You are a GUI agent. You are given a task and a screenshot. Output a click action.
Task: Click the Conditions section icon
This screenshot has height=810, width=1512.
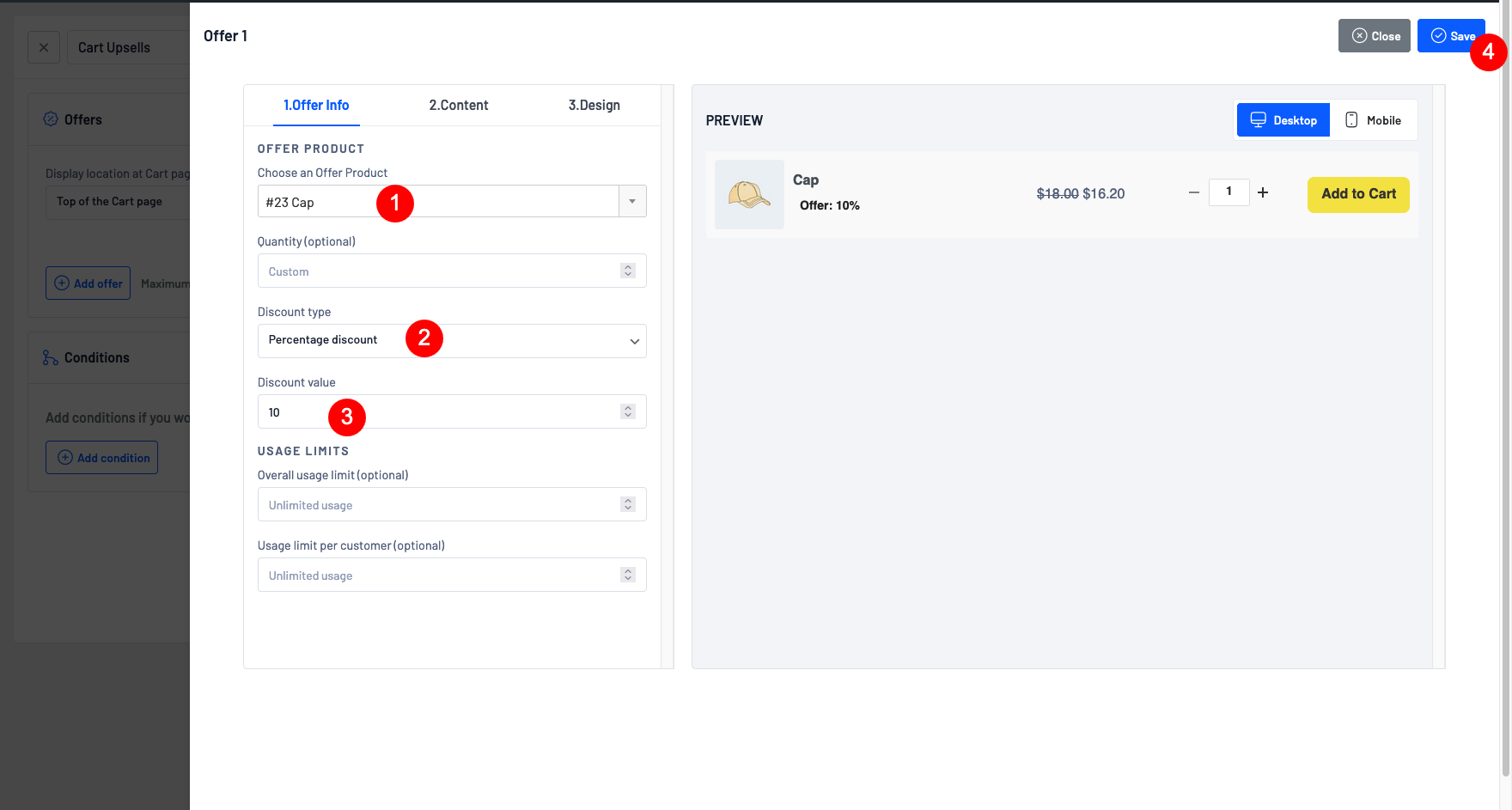point(51,358)
